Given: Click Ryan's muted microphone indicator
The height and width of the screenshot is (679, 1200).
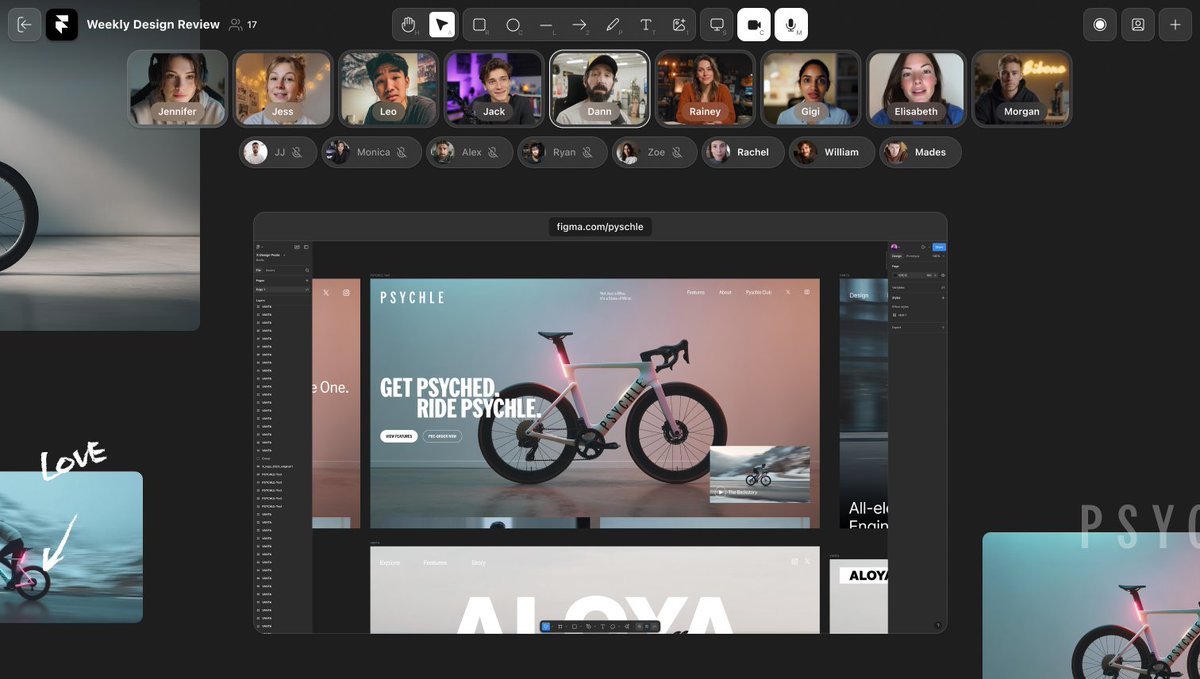Looking at the screenshot, I should 589,152.
